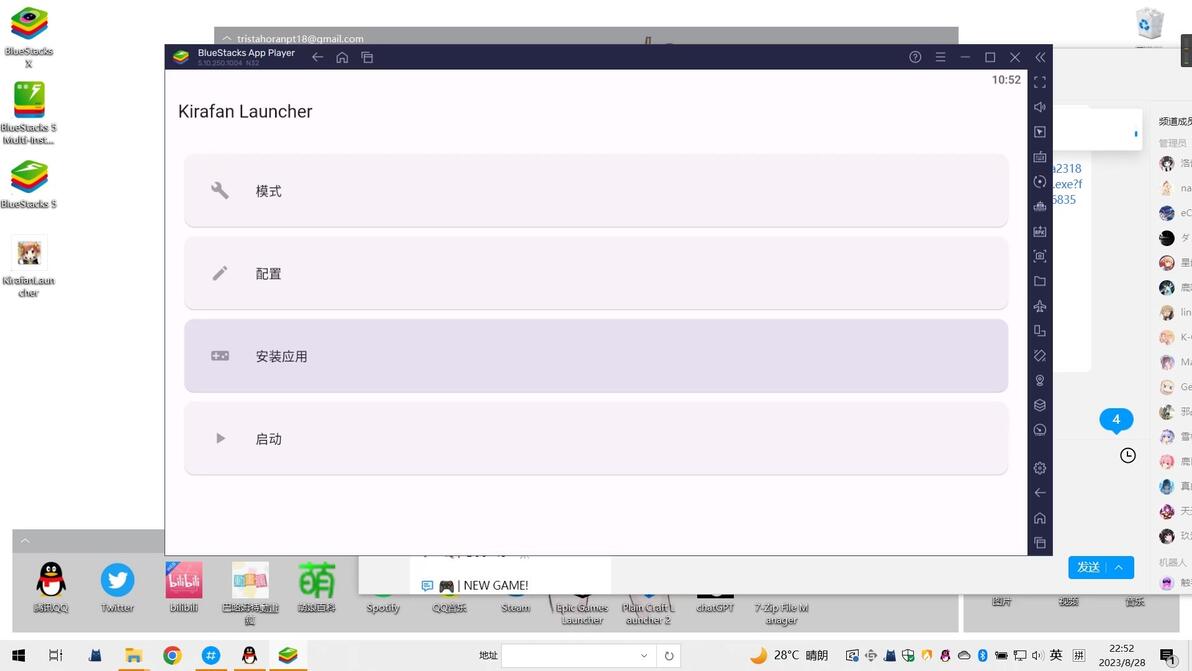The width and height of the screenshot is (1192, 671).
Task: Open Multi-instance Manager layers icon
Action: tap(1040, 405)
